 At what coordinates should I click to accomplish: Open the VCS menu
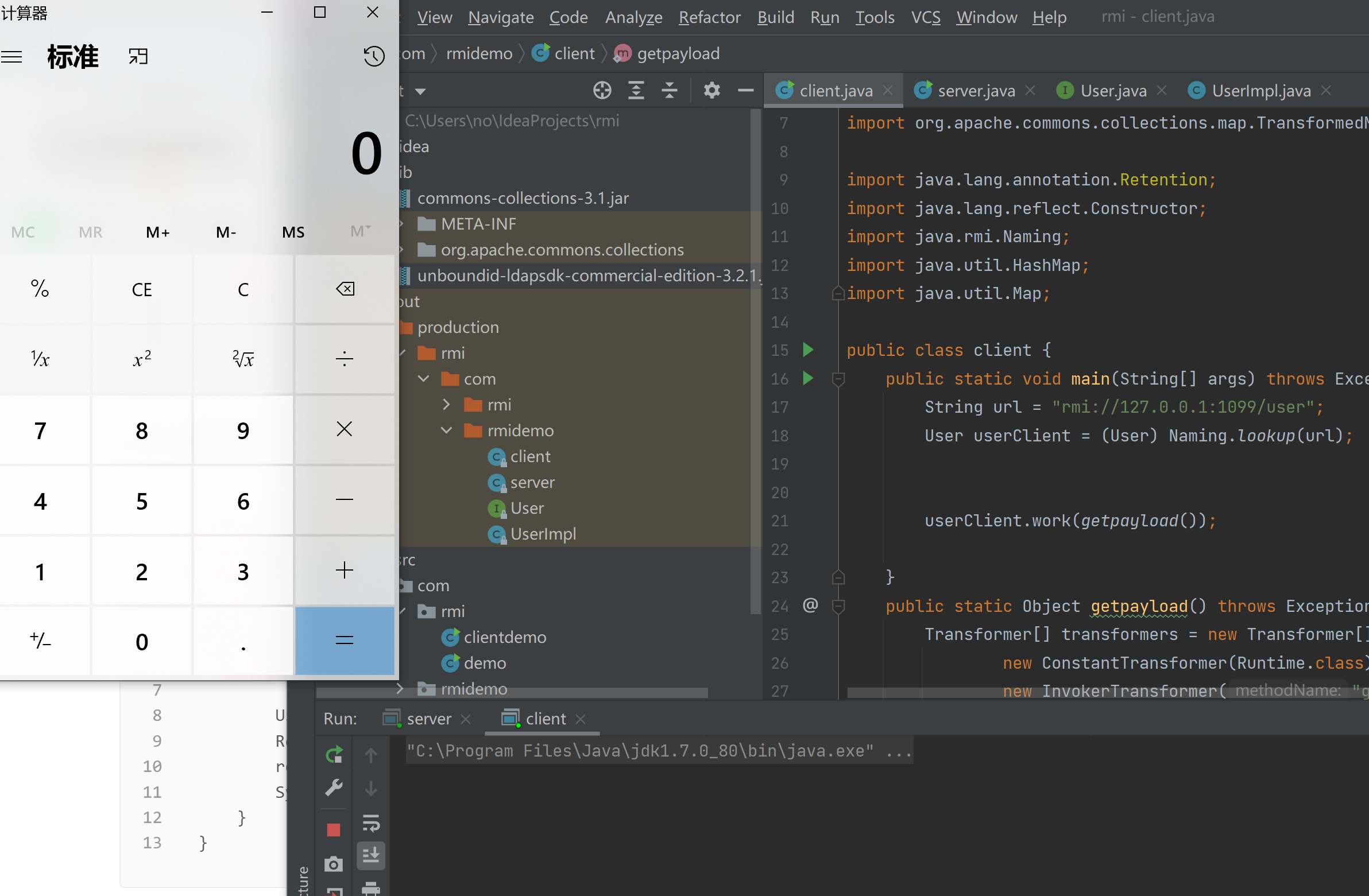[x=926, y=17]
